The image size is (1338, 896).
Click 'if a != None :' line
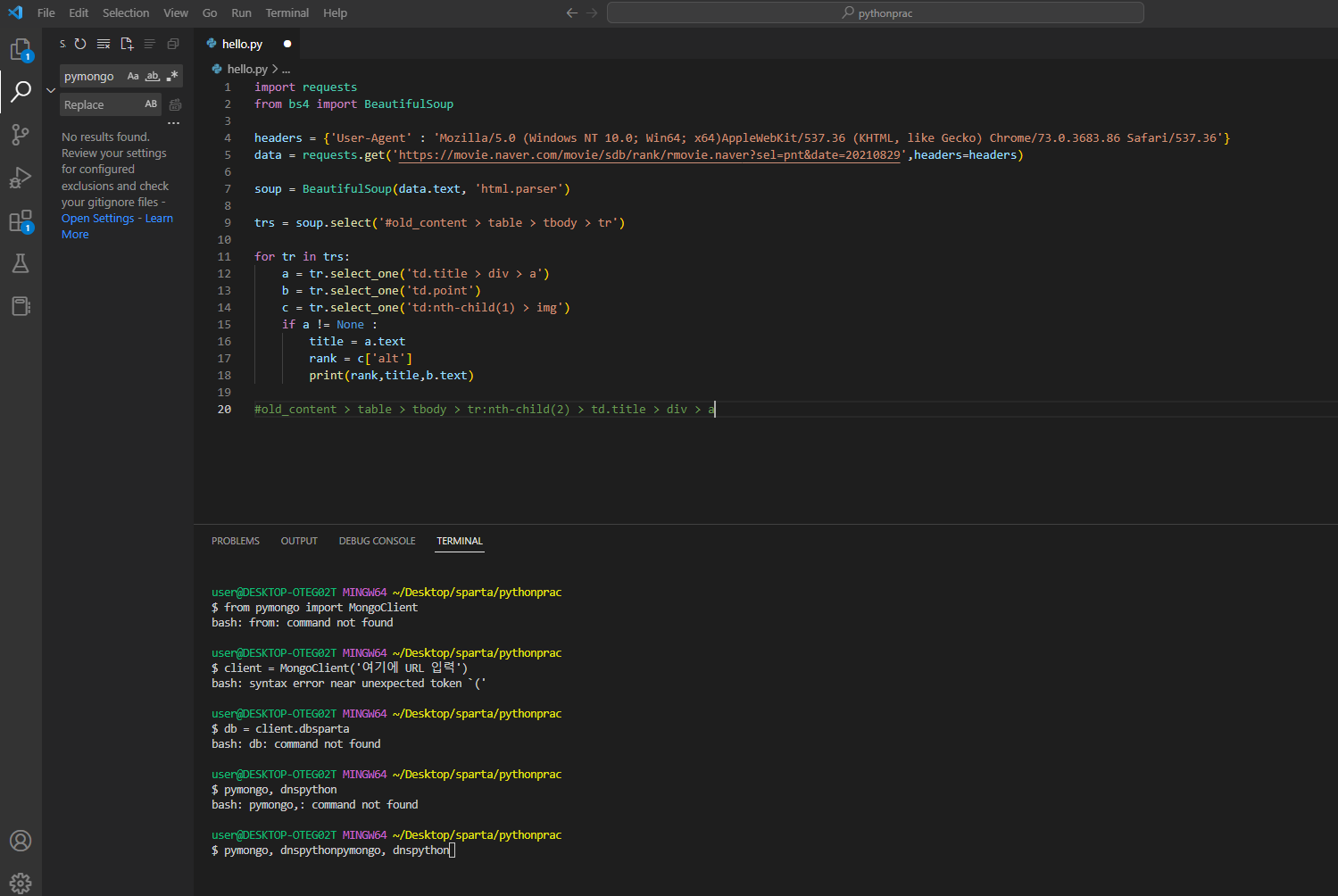click(329, 325)
